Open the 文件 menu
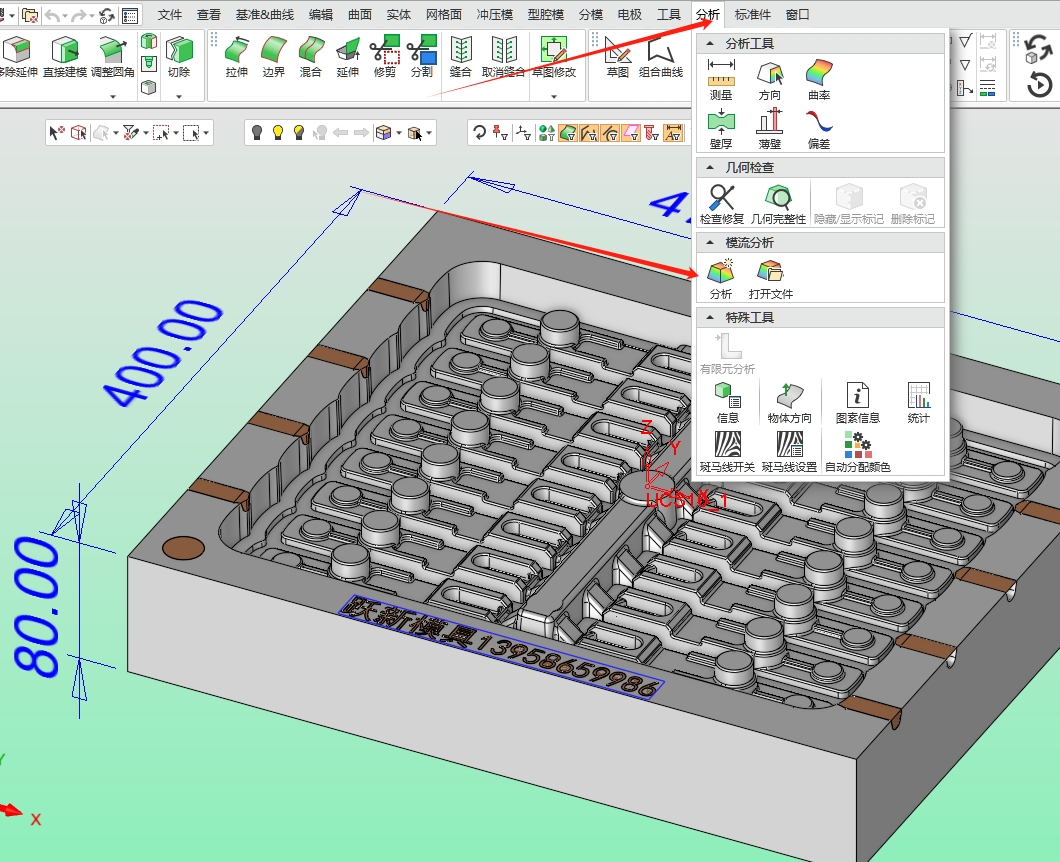 point(170,14)
